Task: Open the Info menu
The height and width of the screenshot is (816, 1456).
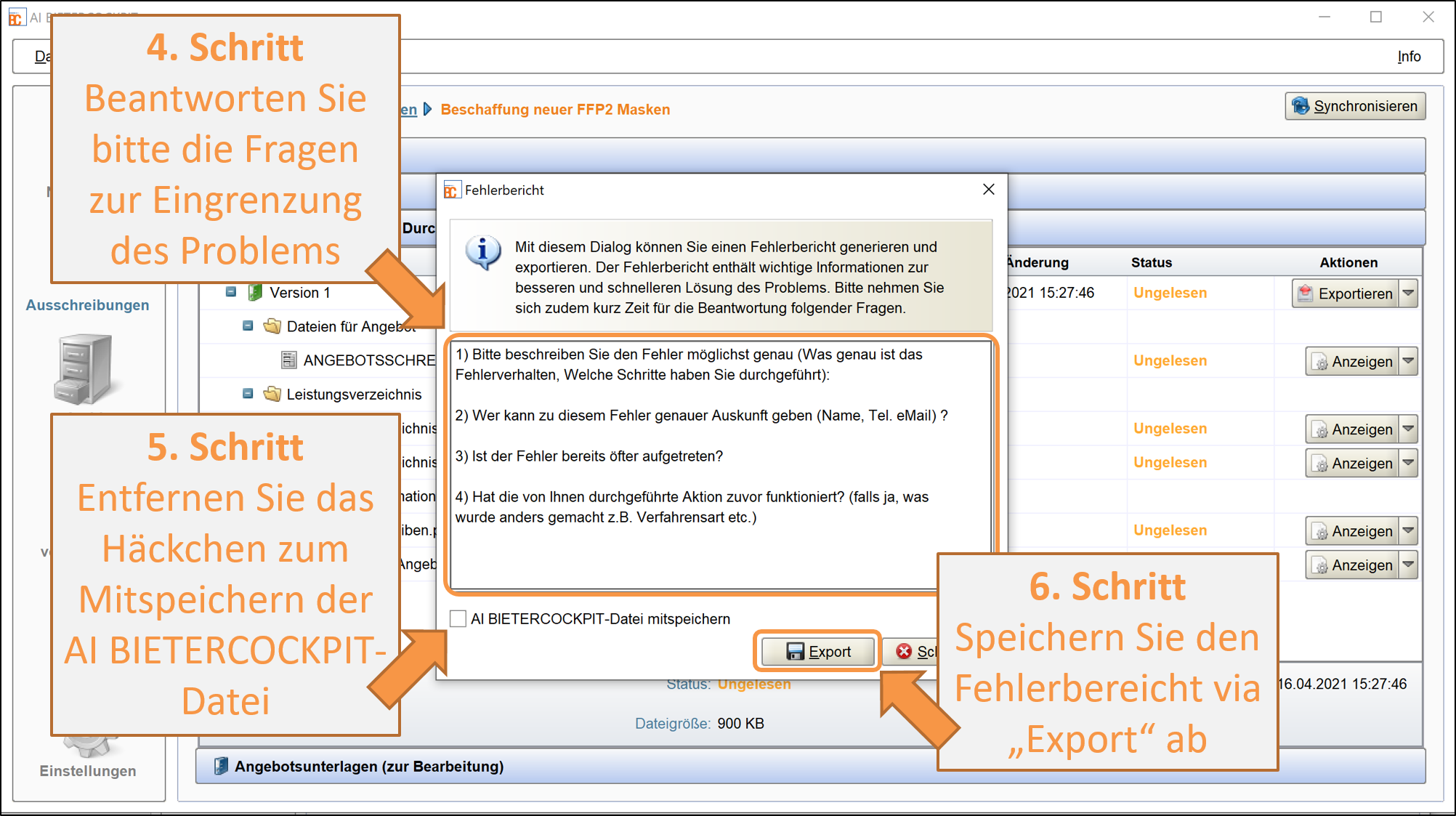Action: point(1408,57)
